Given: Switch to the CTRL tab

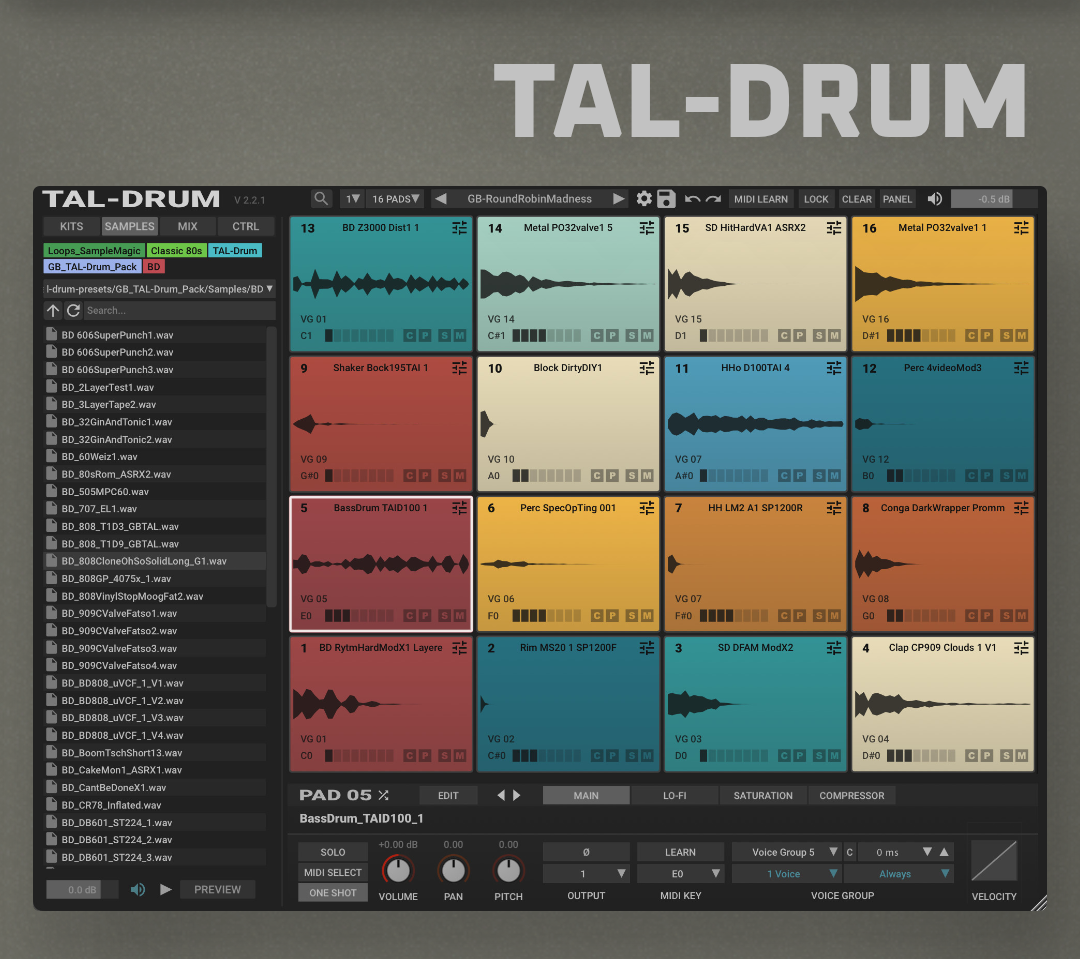Looking at the screenshot, I should [246, 226].
